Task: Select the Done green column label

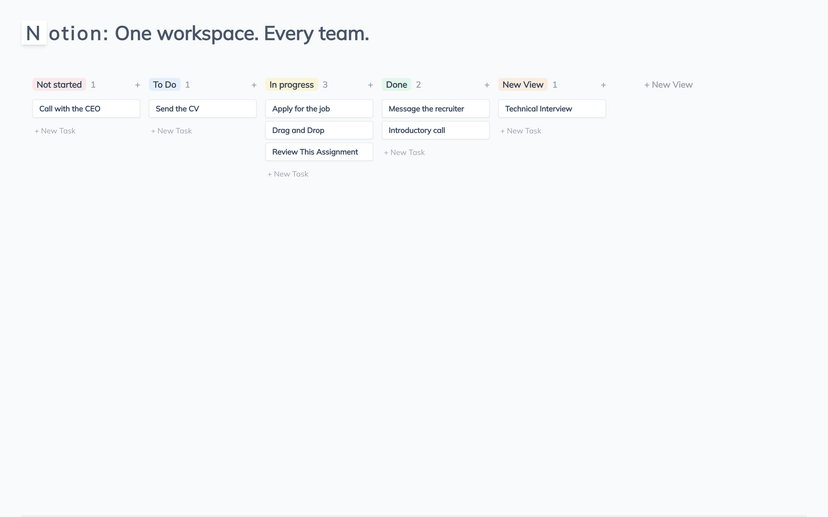Action: 396,85
